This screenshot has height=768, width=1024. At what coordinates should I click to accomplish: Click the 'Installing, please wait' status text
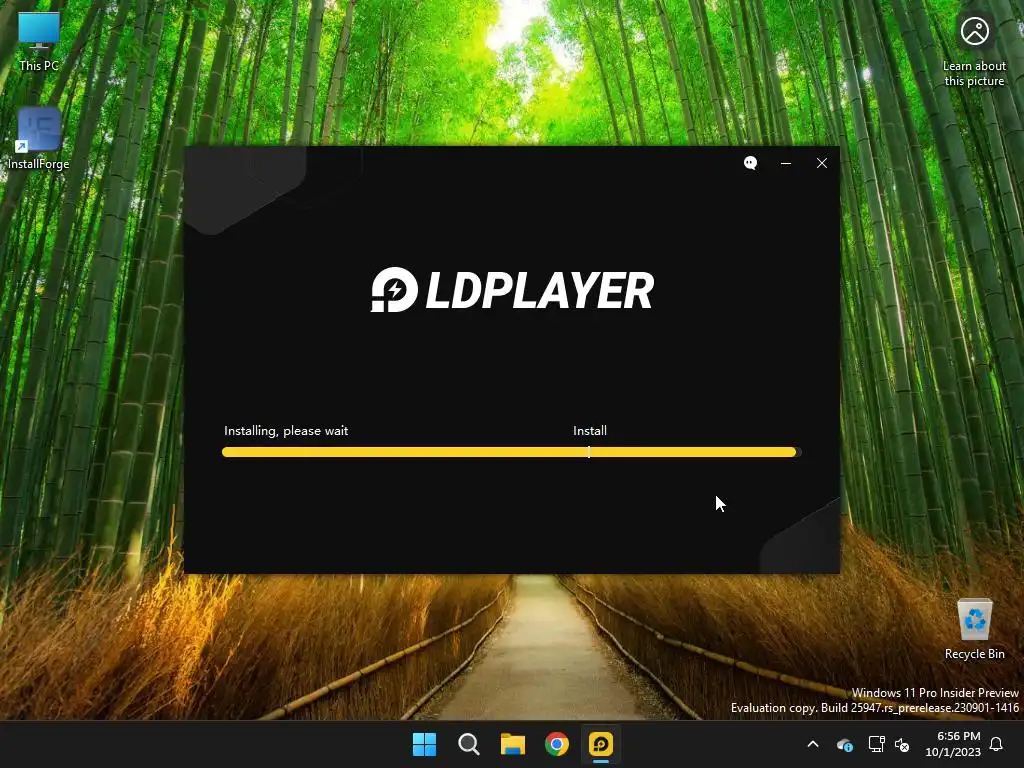(x=286, y=430)
